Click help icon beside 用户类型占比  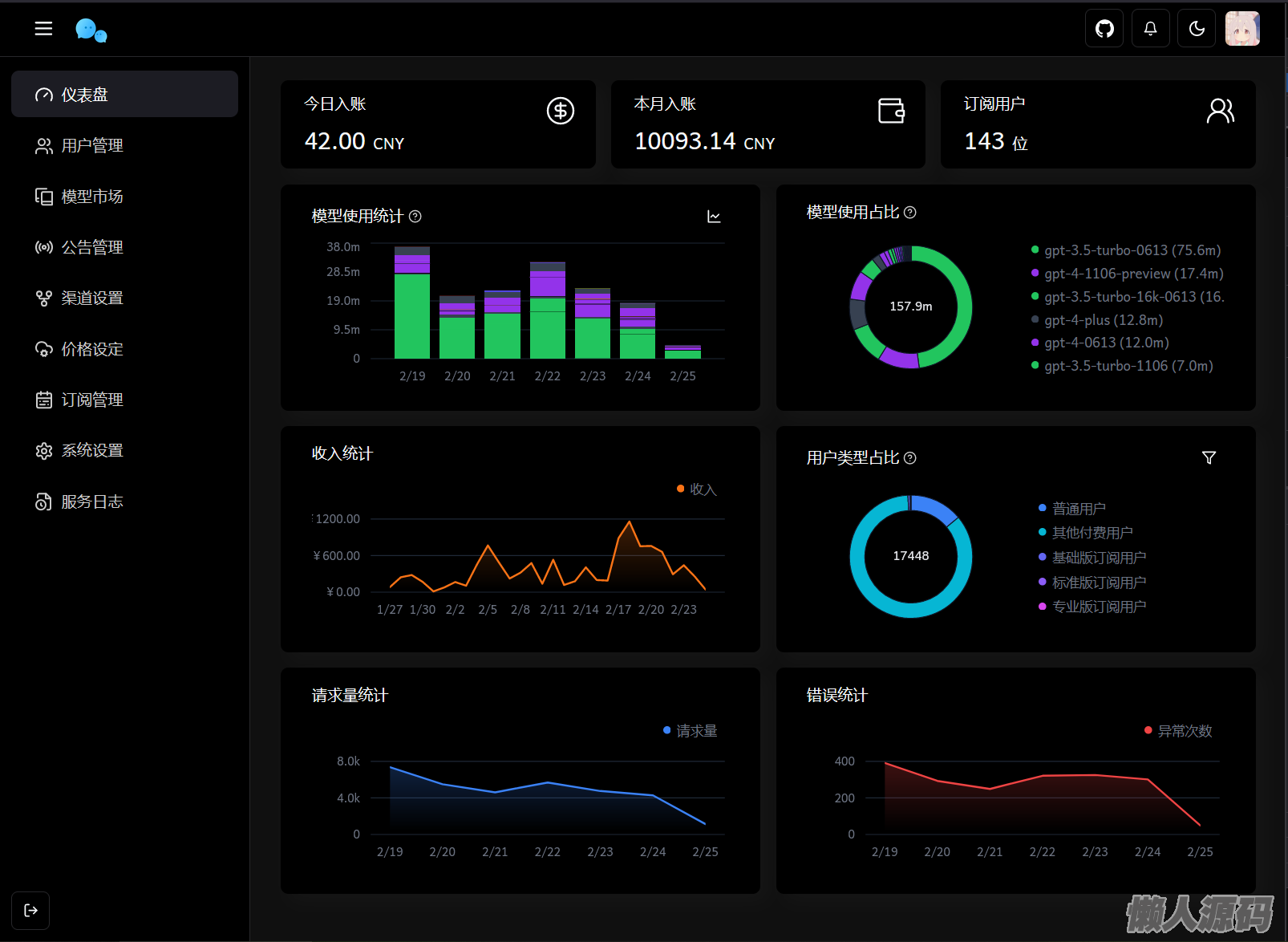910,457
